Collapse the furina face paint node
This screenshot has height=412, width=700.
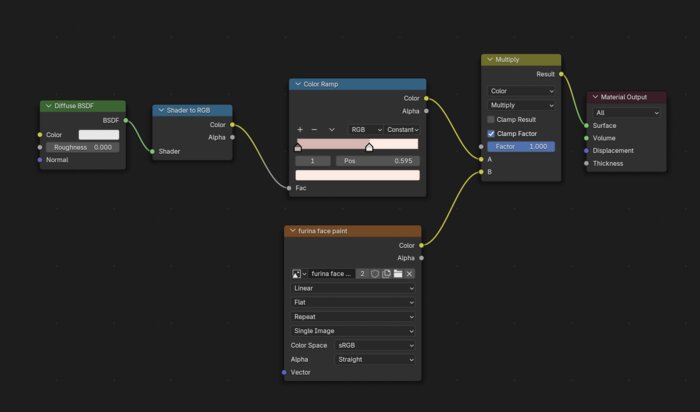pyautogui.click(x=292, y=231)
